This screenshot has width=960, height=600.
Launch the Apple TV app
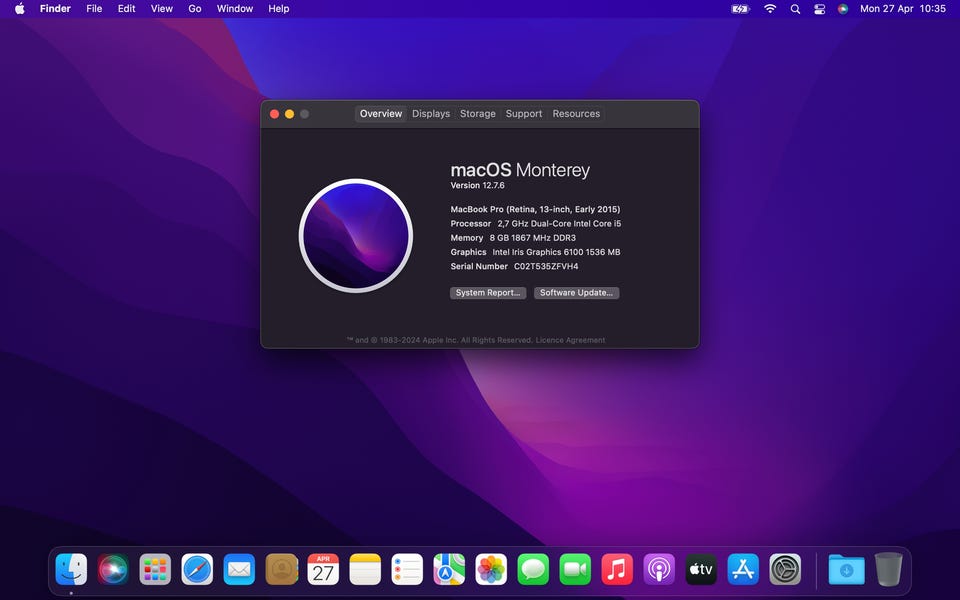tap(701, 569)
